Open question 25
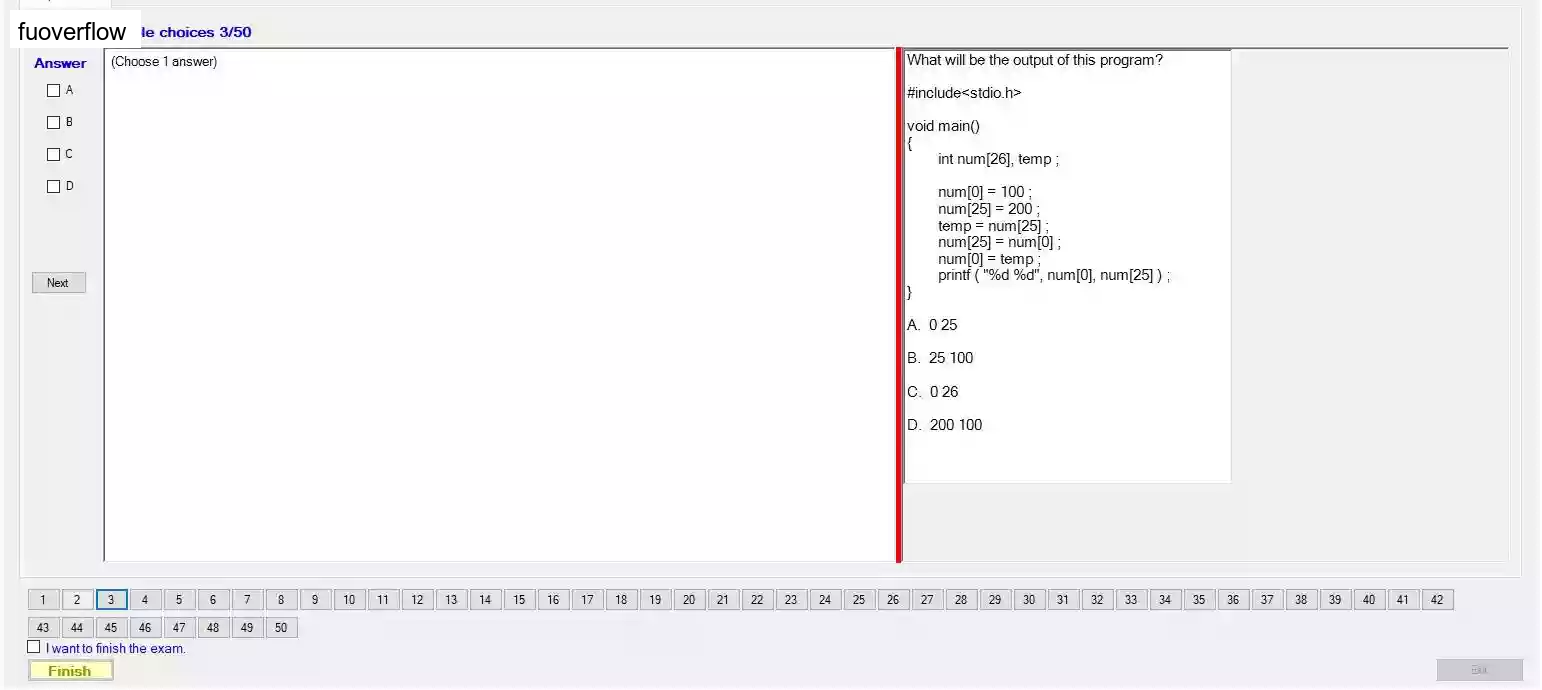Screen dimensions: 1542x690 pyautogui.click(x=859, y=600)
